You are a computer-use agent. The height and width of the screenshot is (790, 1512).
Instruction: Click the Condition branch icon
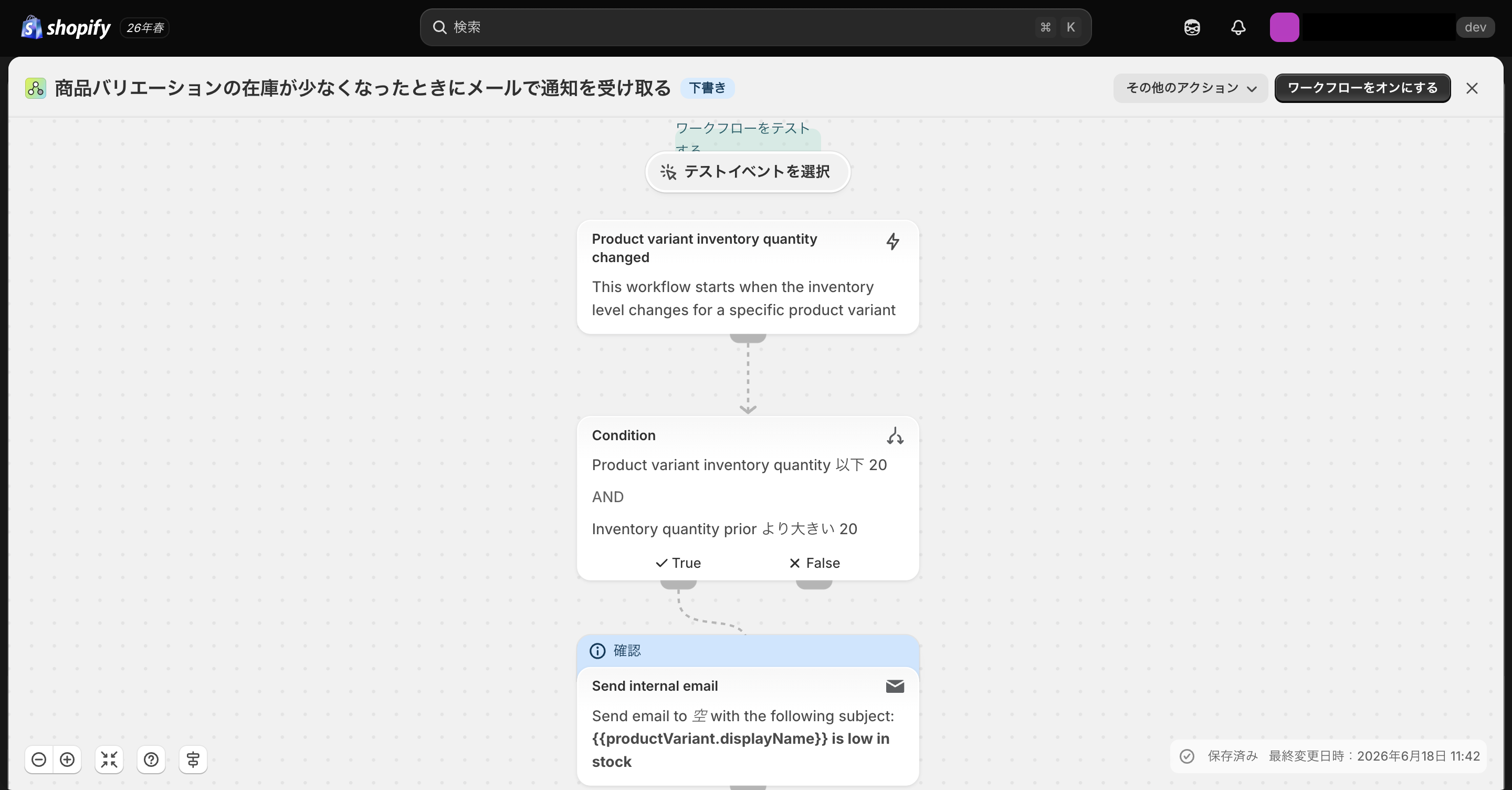point(895,435)
